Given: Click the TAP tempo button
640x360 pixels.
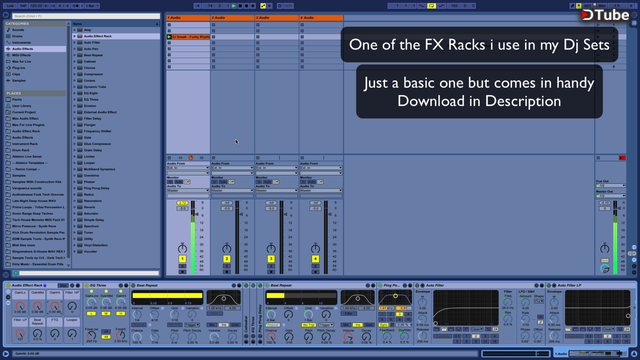Looking at the screenshot, I should 23,6.
